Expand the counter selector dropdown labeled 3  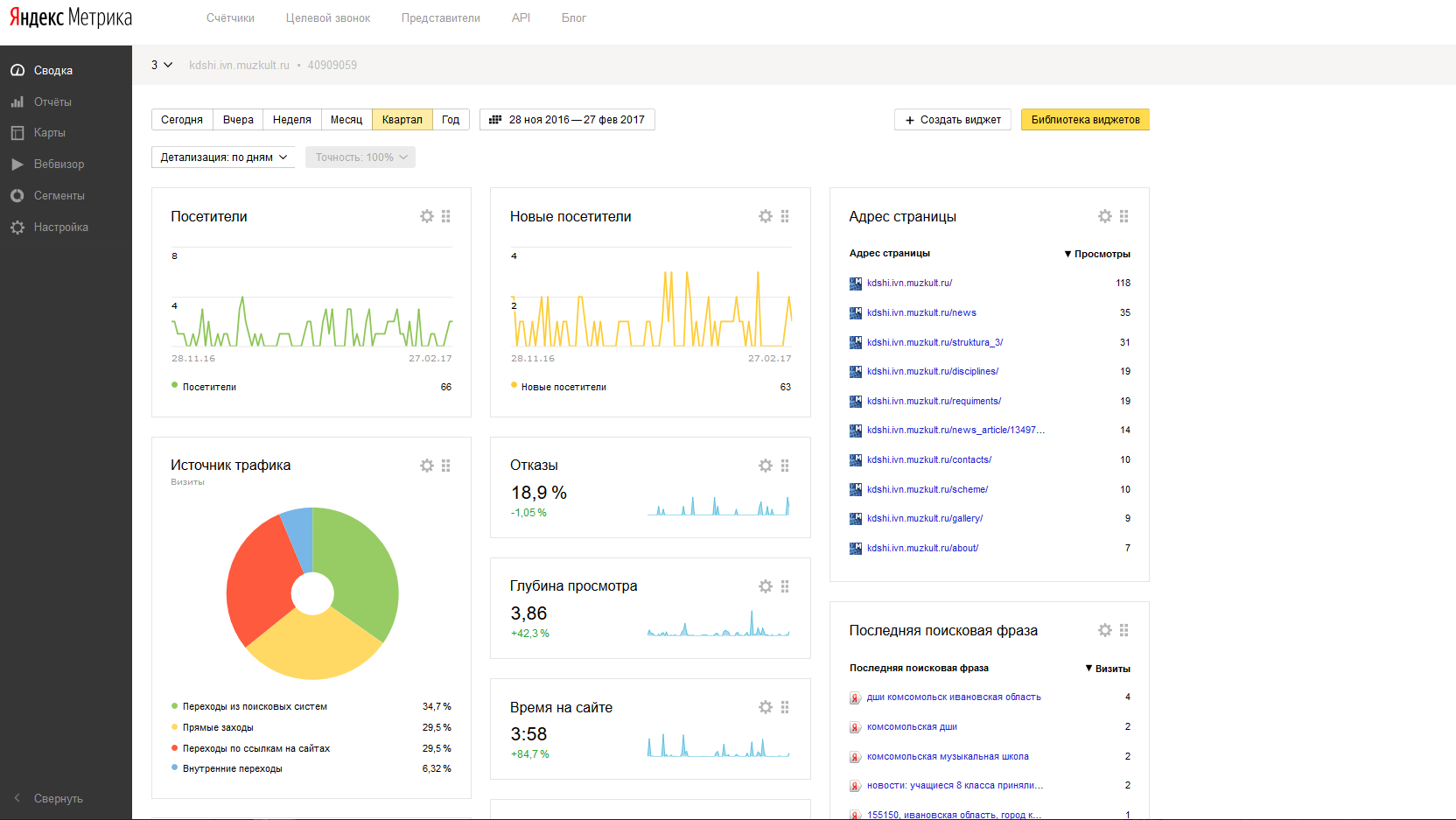(x=162, y=65)
